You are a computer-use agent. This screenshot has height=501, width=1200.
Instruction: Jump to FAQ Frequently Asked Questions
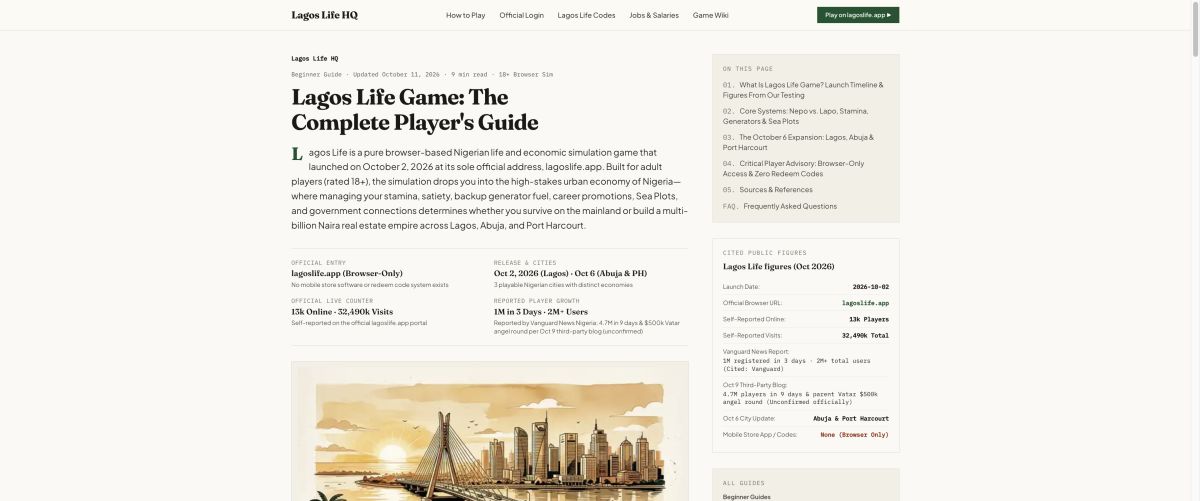tap(780, 206)
